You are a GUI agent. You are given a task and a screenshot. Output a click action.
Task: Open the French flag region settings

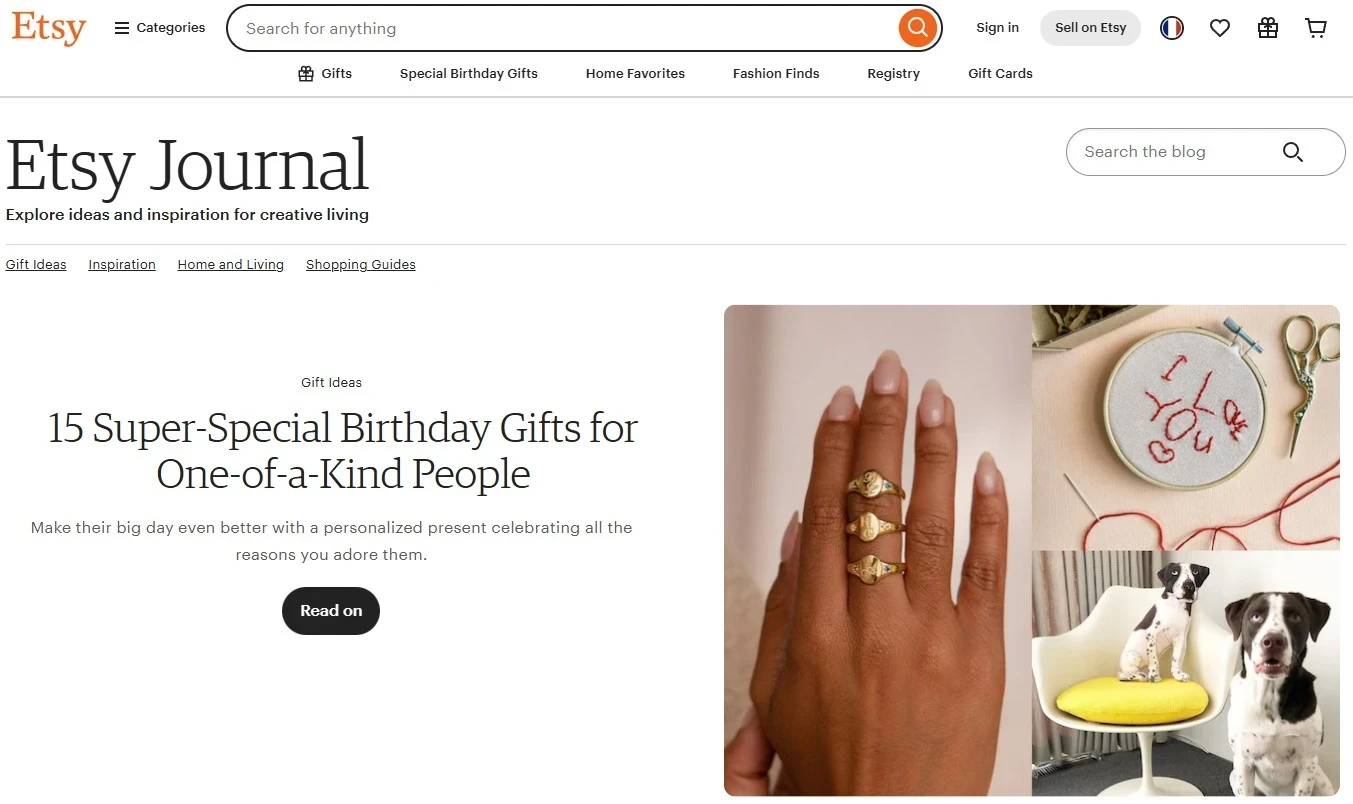pyautogui.click(x=1172, y=28)
